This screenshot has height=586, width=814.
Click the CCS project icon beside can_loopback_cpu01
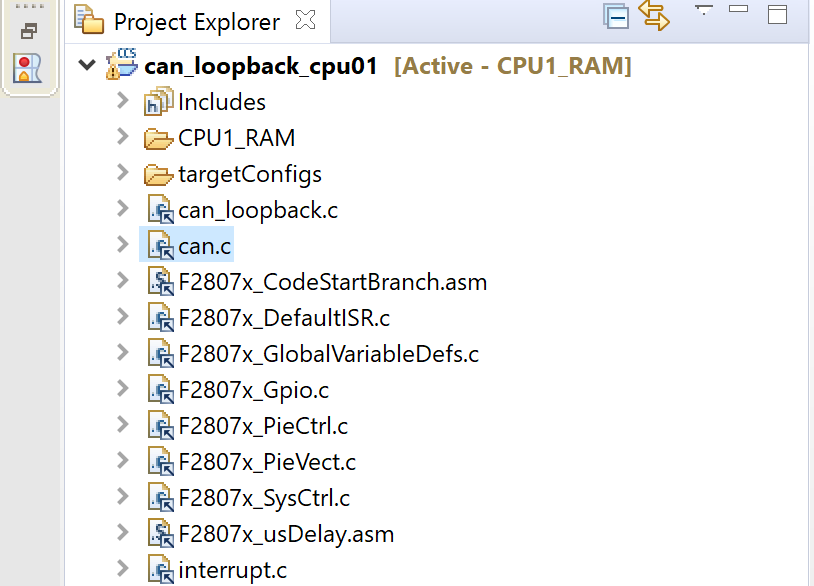[121, 62]
